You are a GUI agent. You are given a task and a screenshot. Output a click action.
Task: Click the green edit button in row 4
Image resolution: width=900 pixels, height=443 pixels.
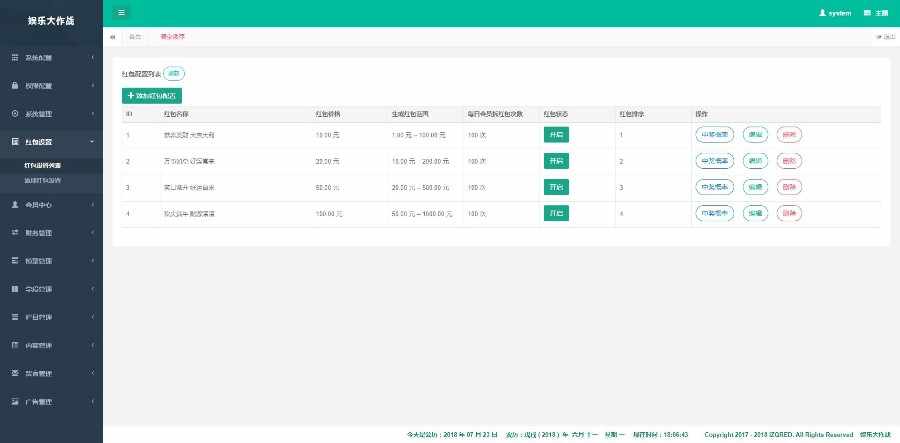tap(755, 213)
